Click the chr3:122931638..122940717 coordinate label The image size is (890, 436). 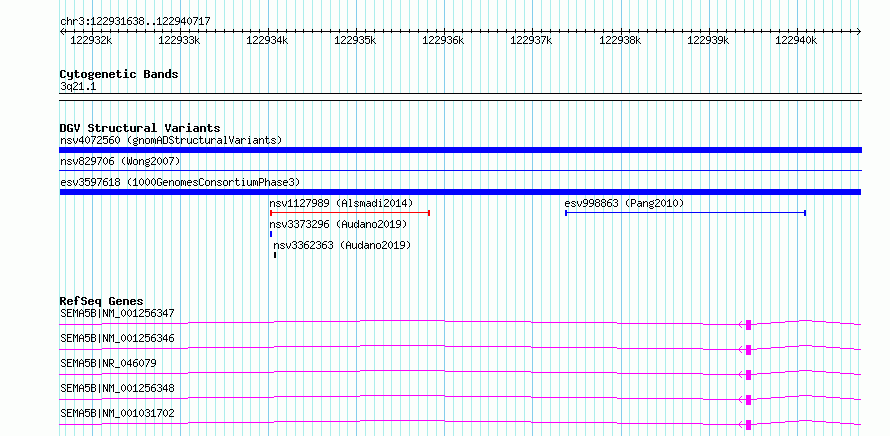coord(135,21)
